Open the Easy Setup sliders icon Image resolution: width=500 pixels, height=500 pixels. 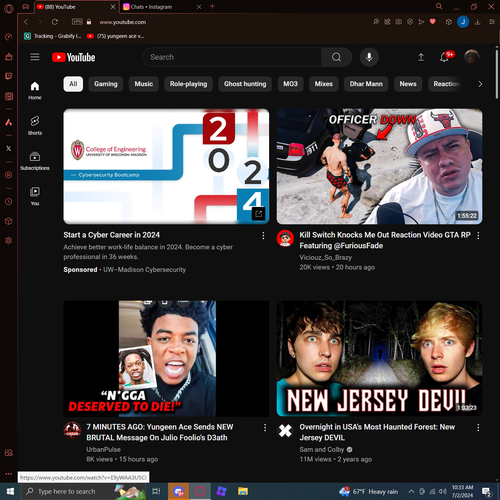[492, 22]
